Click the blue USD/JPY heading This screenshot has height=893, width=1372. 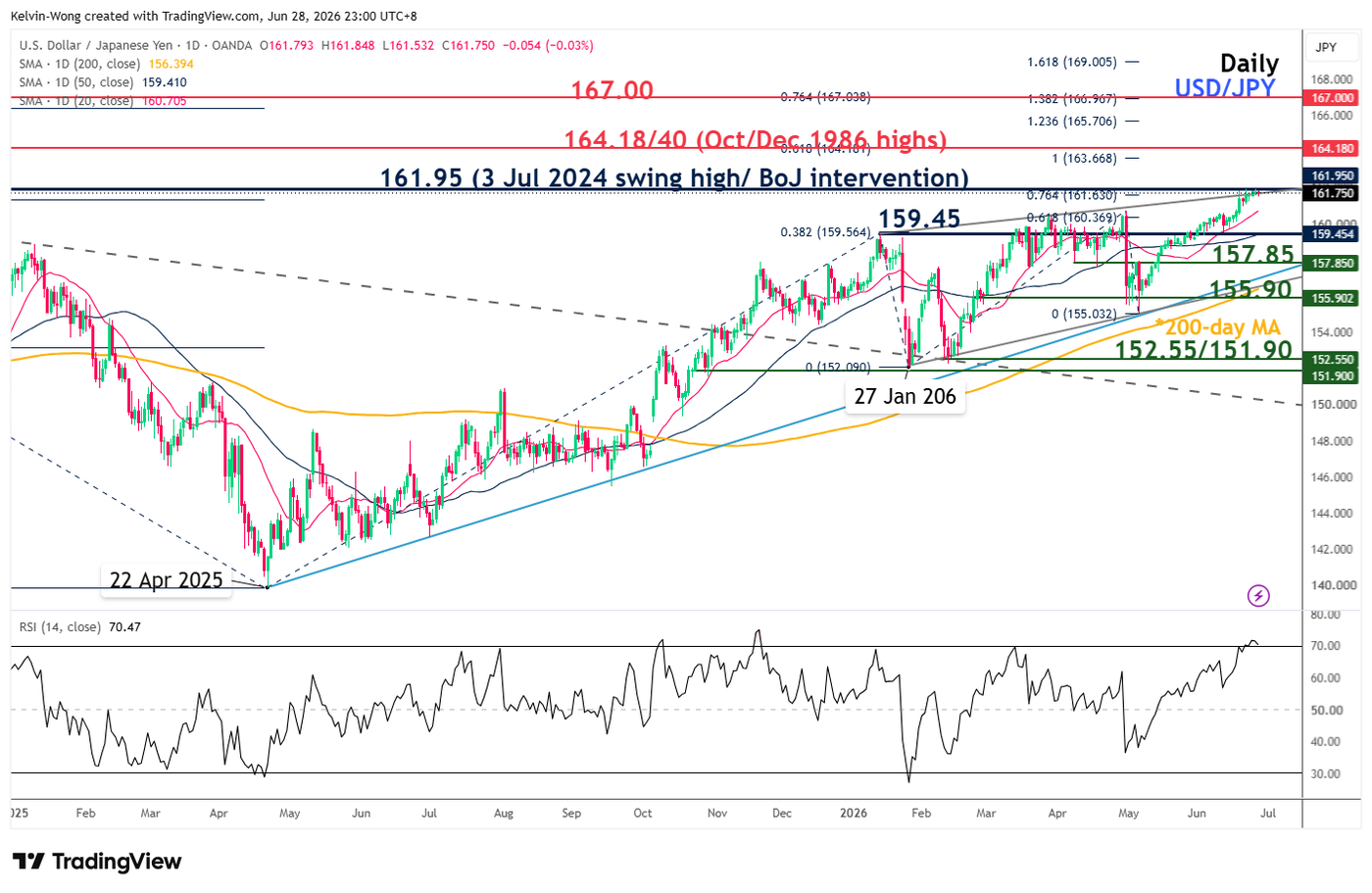coord(1225,88)
